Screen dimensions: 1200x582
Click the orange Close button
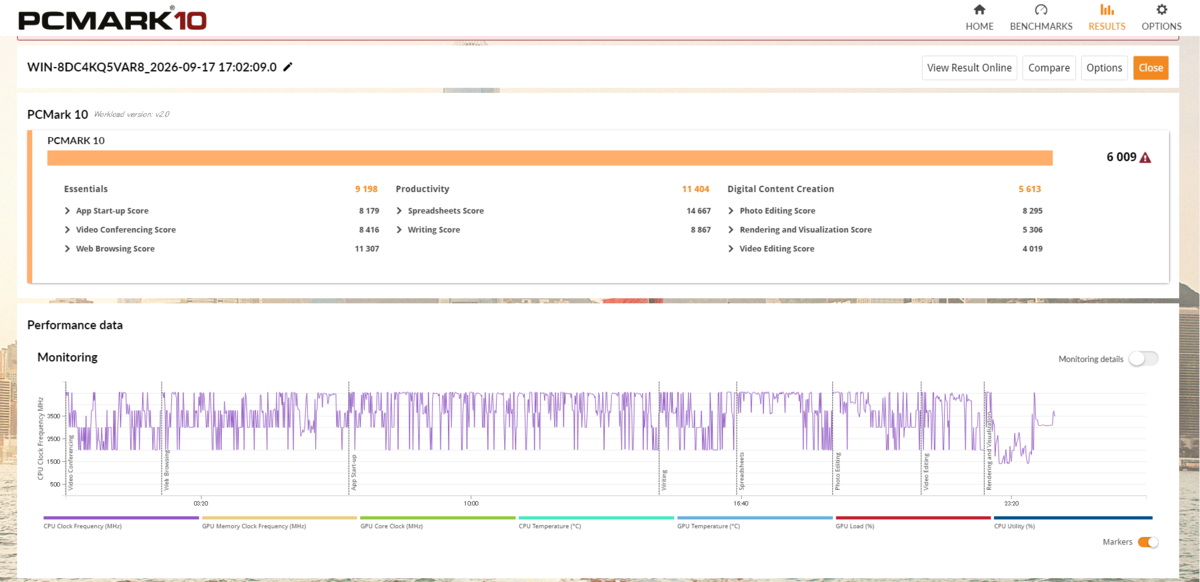1150,68
